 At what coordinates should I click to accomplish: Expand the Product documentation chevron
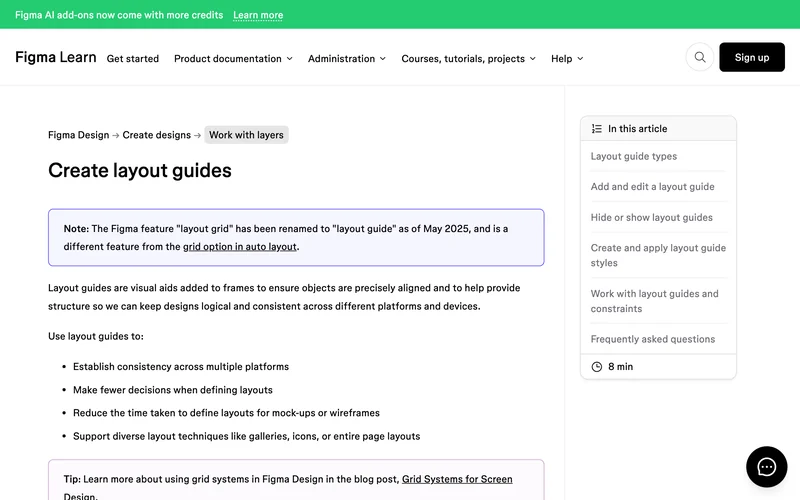(289, 59)
